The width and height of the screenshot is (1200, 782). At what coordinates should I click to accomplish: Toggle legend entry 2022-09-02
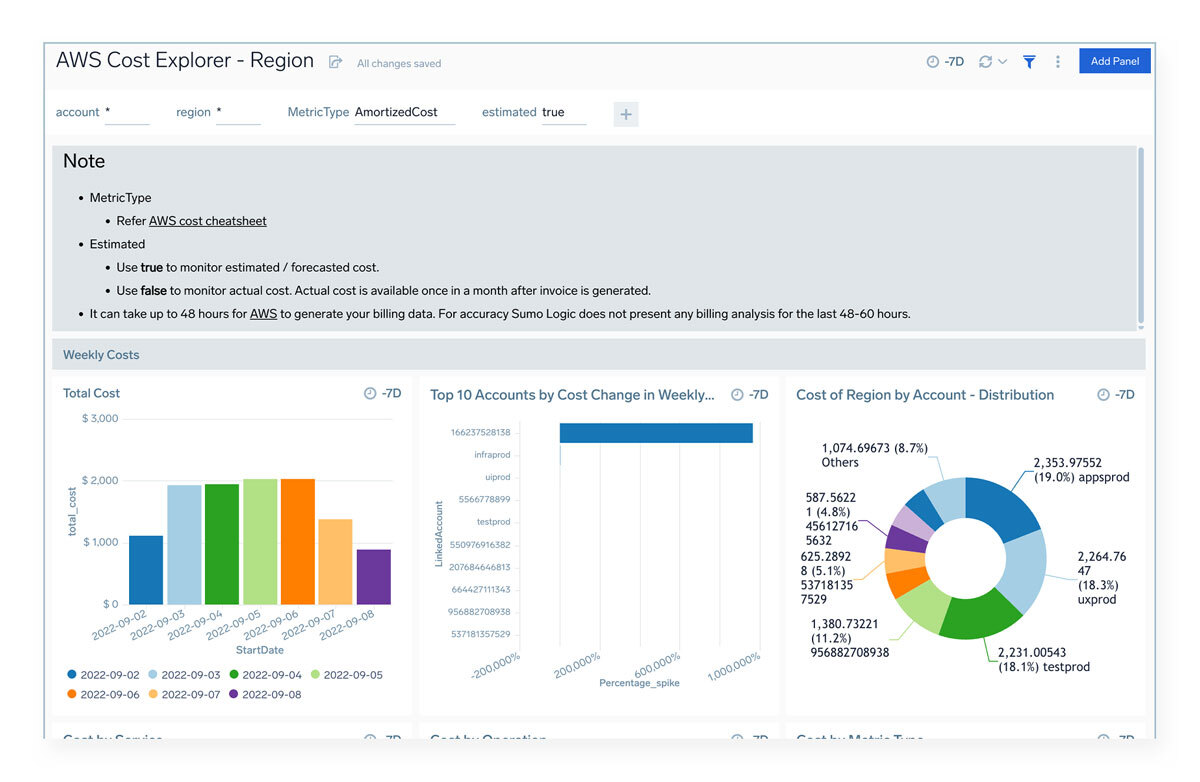tap(104, 675)
